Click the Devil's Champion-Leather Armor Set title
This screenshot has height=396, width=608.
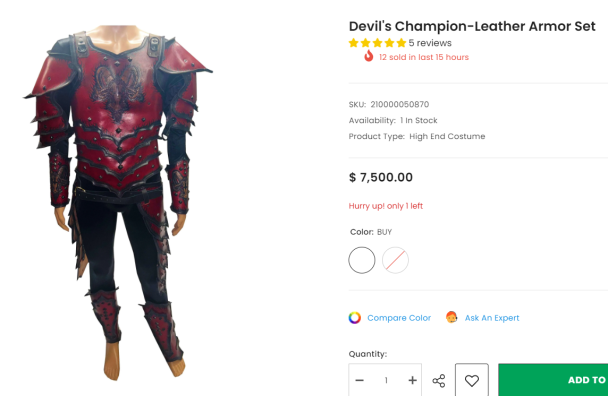click(x=472, y=26)
